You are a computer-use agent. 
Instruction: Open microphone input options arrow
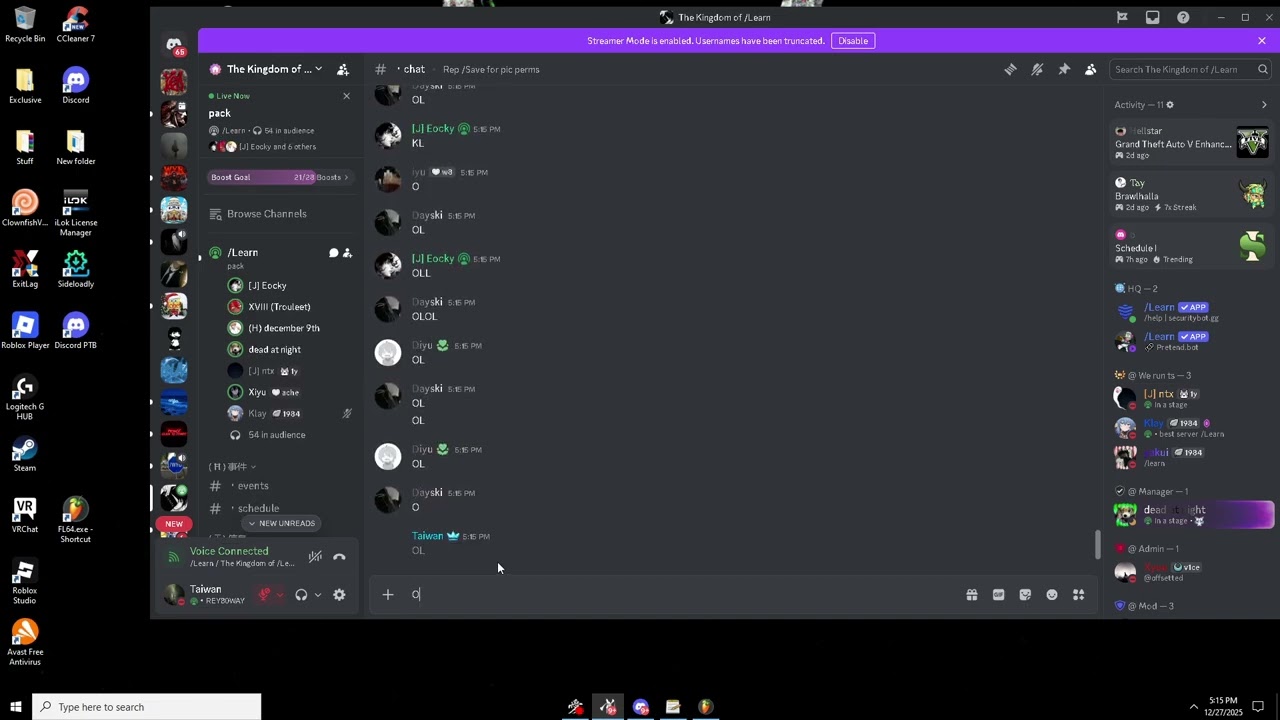click(x=280, y=595)
